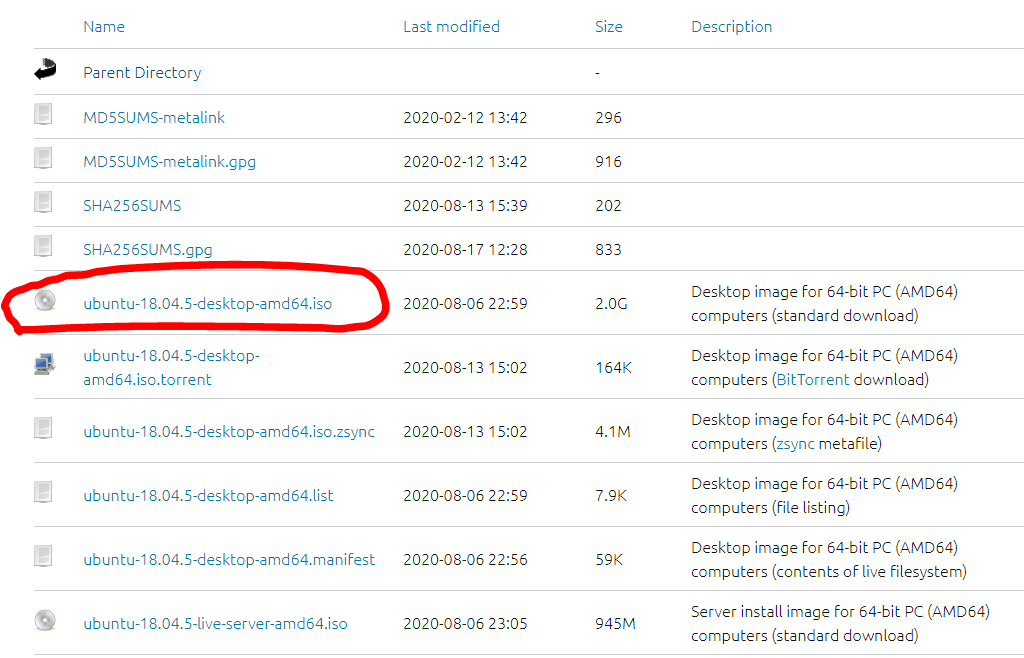Click the 'contents of live filesystem' description
Screen dimensions: 1024x658
[869, 572]
